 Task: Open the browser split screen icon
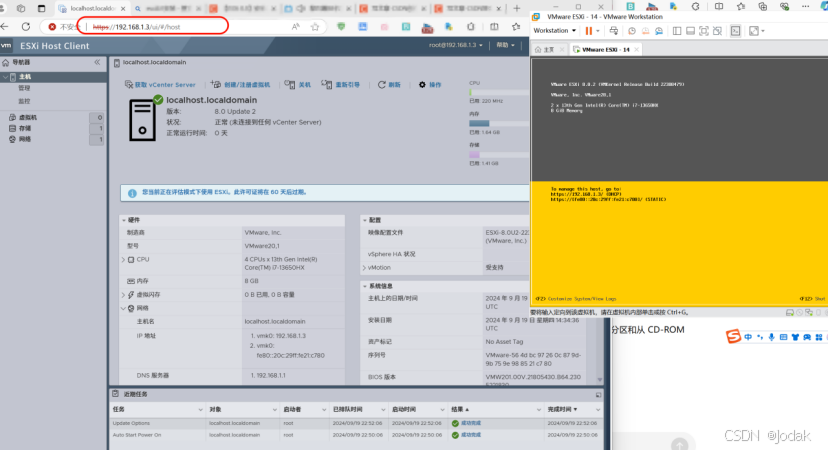point(494,27)
